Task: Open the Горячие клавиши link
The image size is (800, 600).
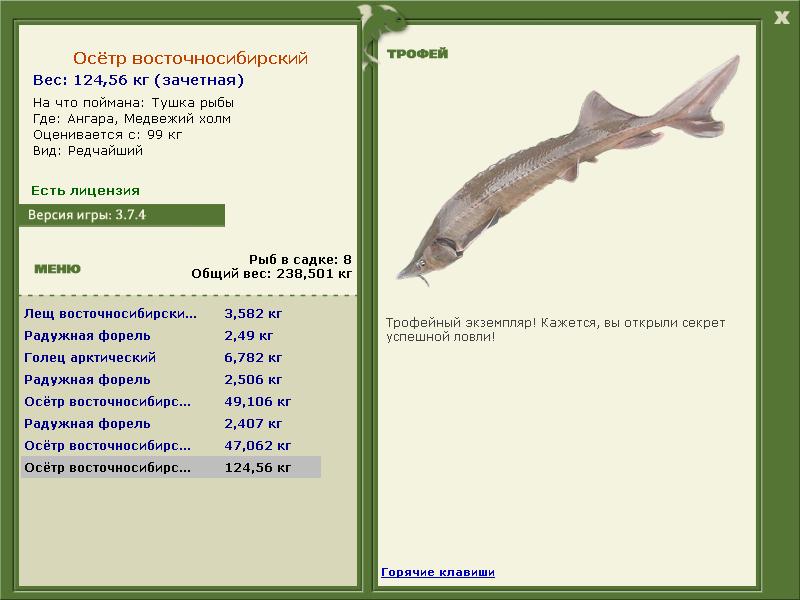Action: [x=438, y=572]
